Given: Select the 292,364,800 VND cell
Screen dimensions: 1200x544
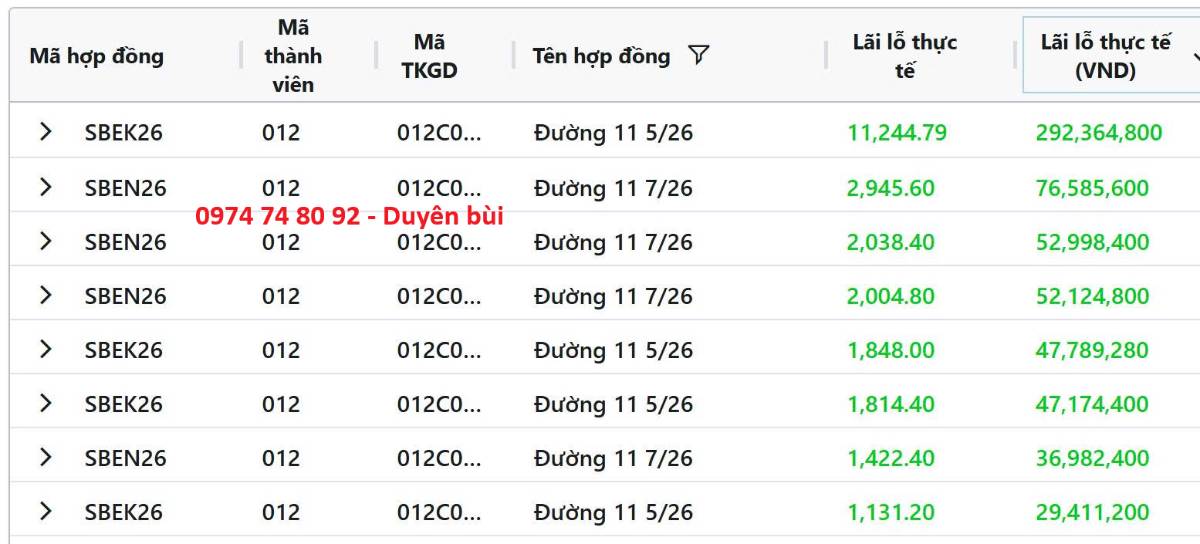Looking at the screenshot, I should (1099, 132).
